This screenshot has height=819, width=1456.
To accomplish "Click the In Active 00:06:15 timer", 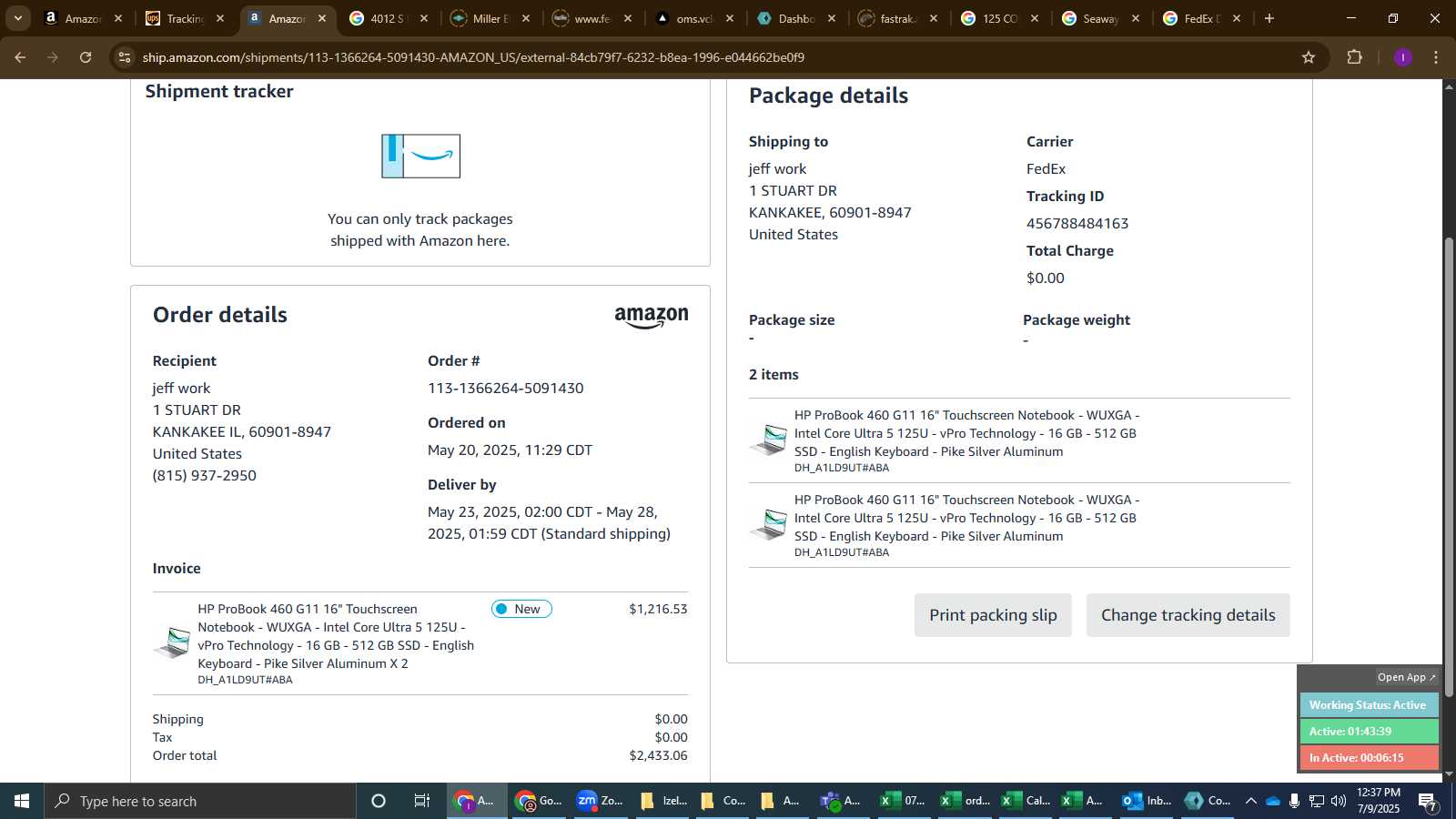I will click(1369, 757).
